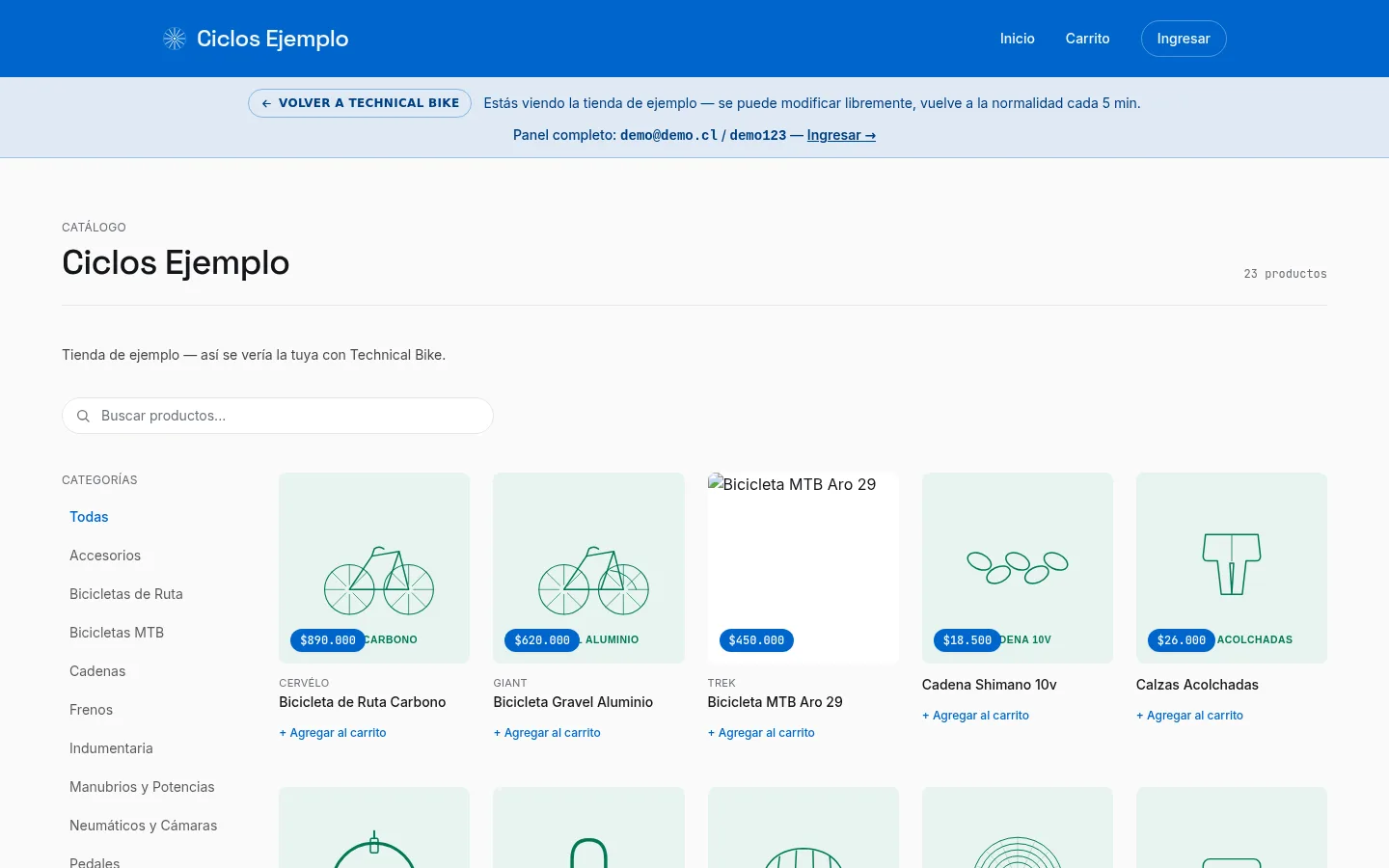The width and height of the screenshot is (1389, 868).
Task: Add Cadena Shimano 10v to cart
Action: pyautogui.click(x=975, y=716)
